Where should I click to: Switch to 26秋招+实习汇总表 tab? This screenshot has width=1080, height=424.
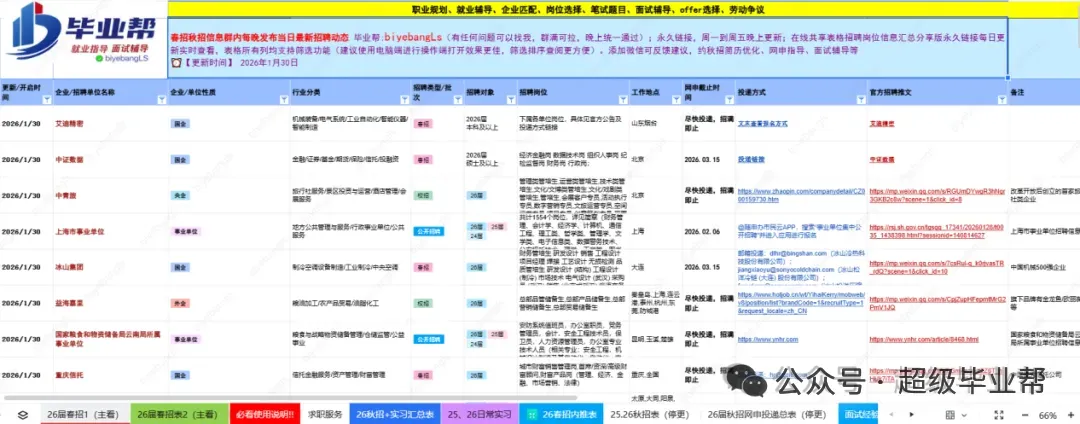395,415
